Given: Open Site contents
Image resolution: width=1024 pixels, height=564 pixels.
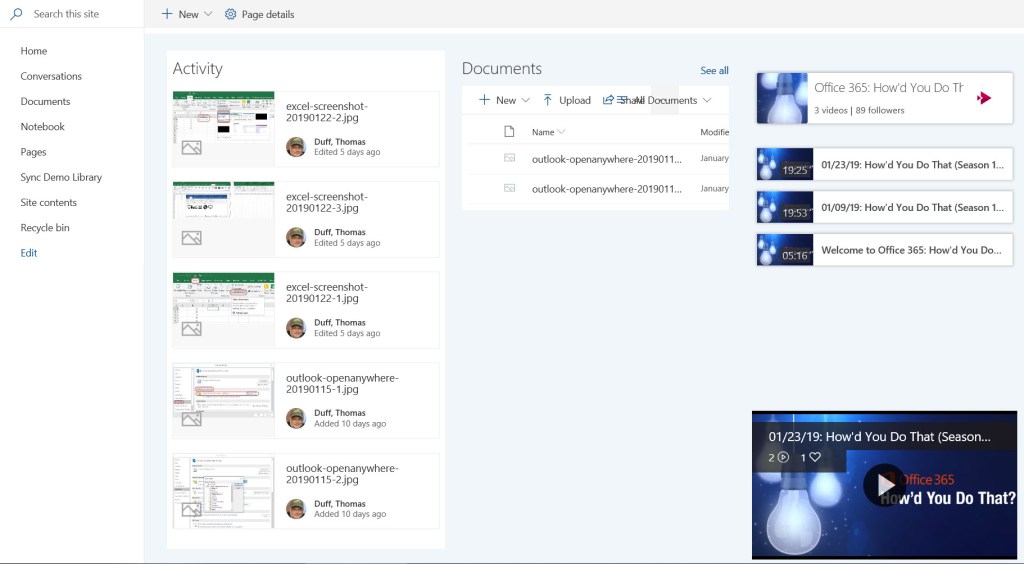Looking at the screenshot, I should tap(48, 202).
